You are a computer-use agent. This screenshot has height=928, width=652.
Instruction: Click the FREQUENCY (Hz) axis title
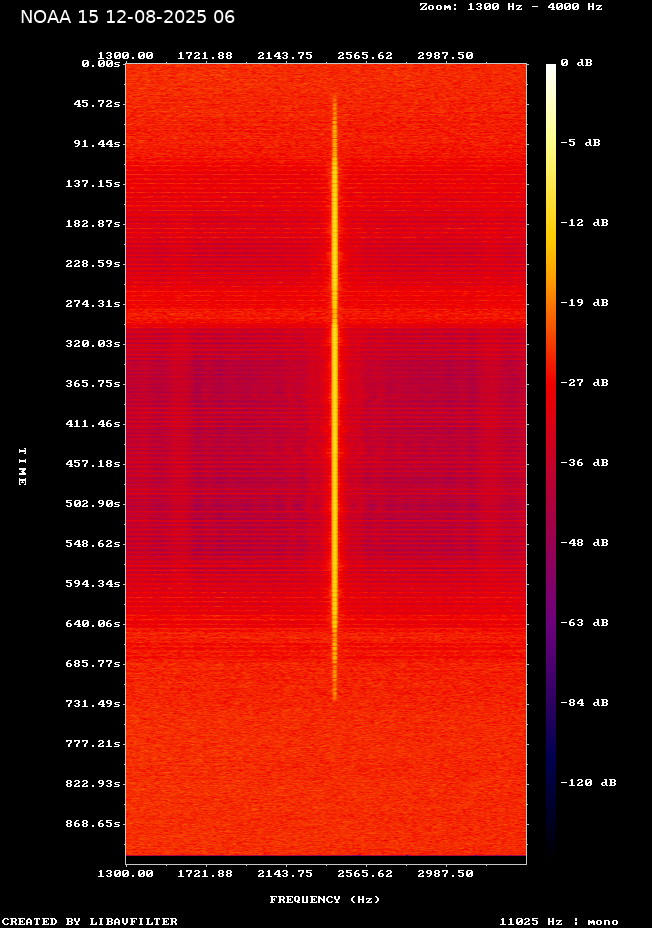[325, 900]
